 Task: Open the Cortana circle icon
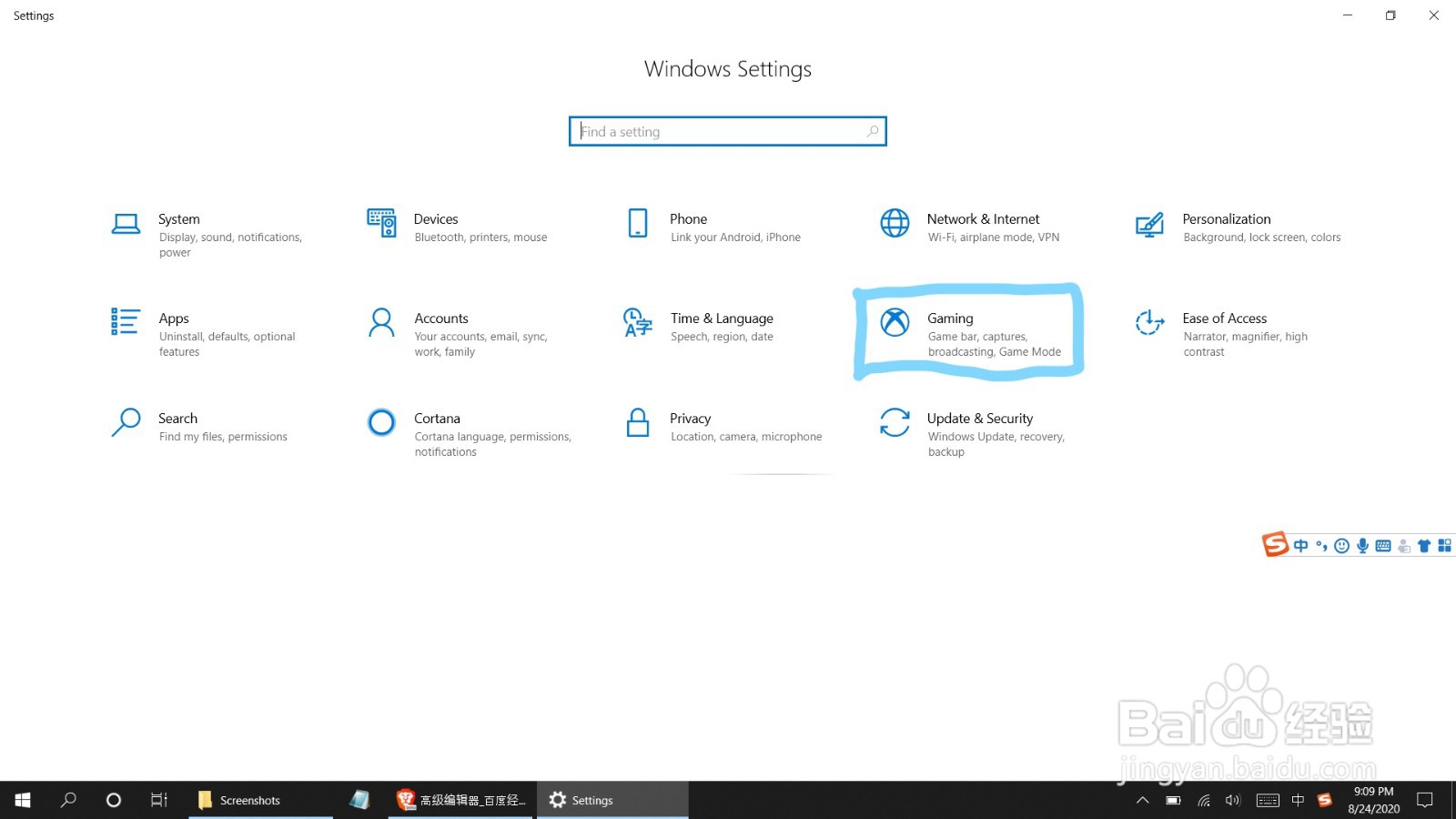381,422
